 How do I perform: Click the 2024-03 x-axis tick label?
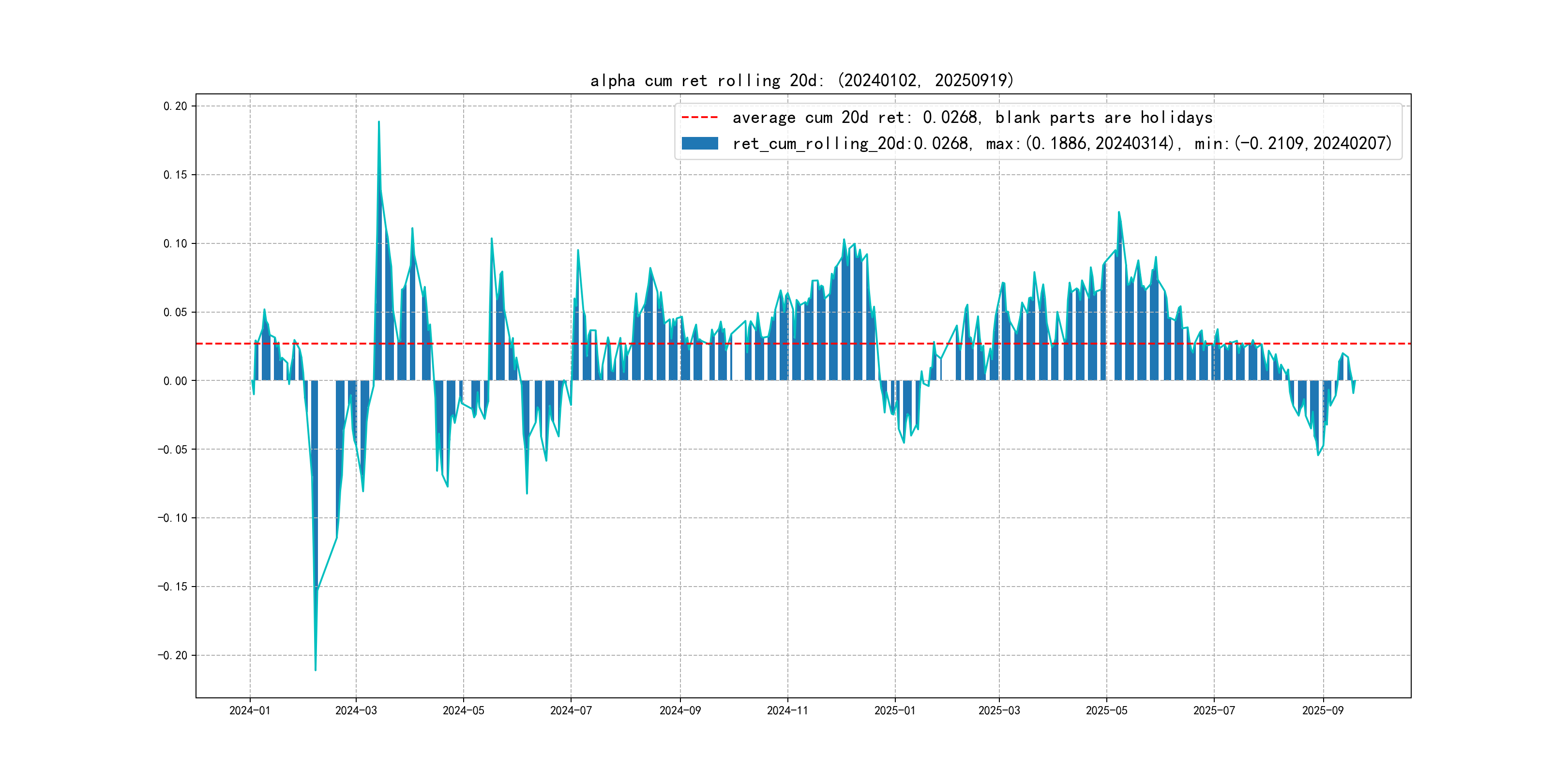coord(356,710)
